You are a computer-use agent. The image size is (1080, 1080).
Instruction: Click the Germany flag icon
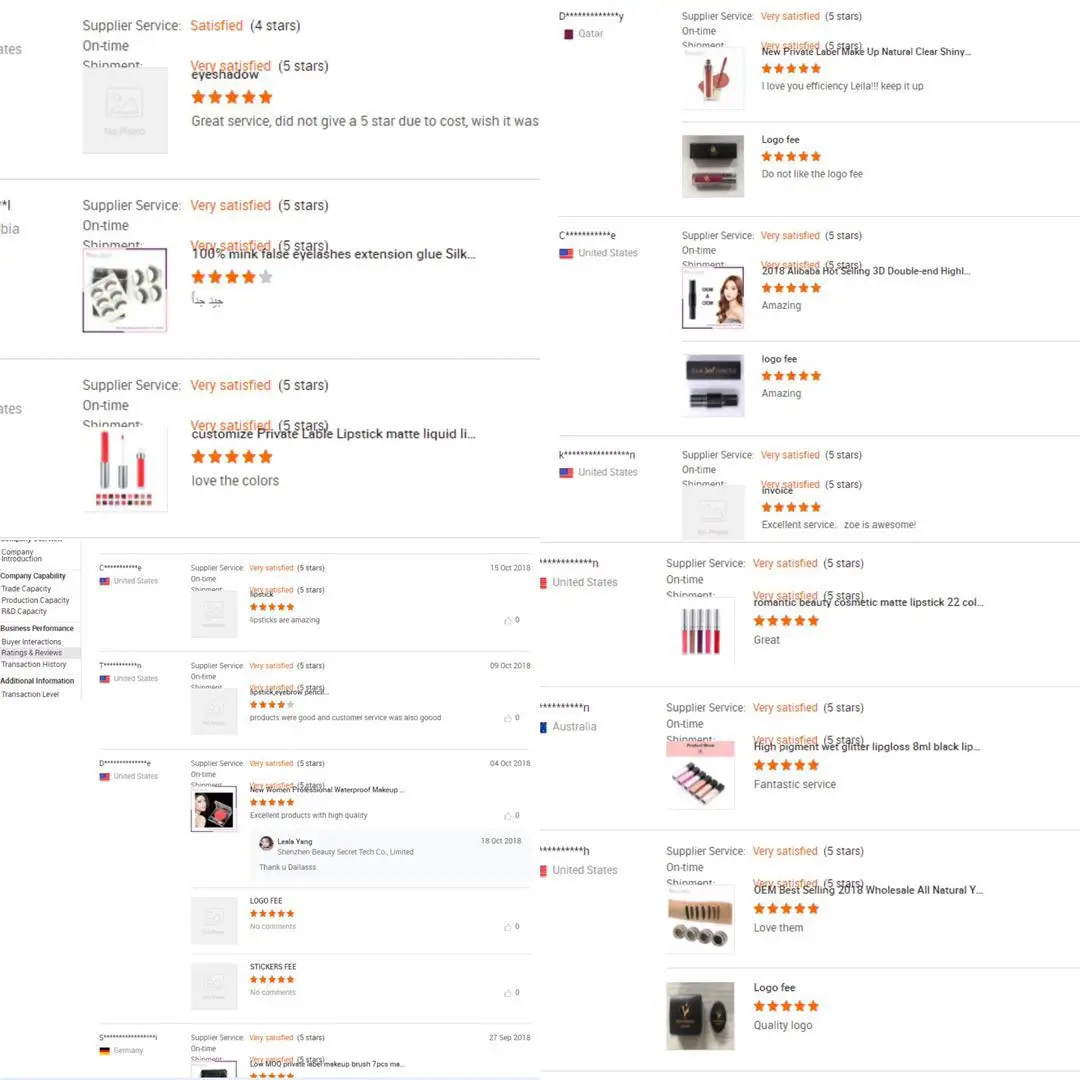(105, 1051)
